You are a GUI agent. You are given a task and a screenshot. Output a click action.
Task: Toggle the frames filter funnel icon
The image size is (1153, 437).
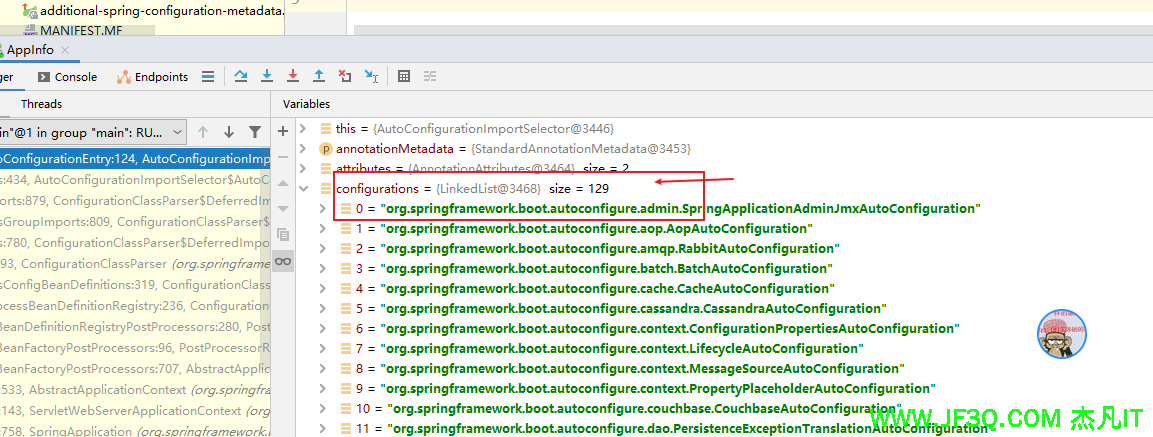pyautogui.click(x=255, y=132)
